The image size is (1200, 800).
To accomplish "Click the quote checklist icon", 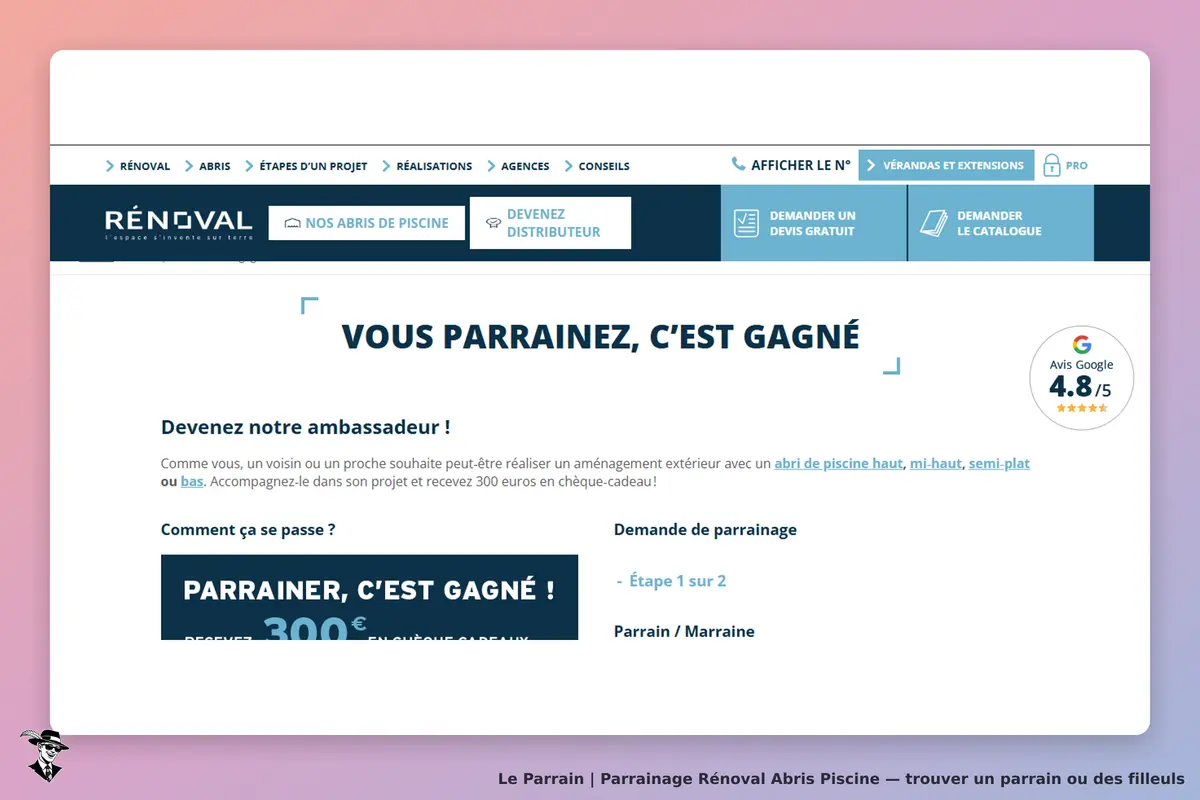I will [747, 223].
